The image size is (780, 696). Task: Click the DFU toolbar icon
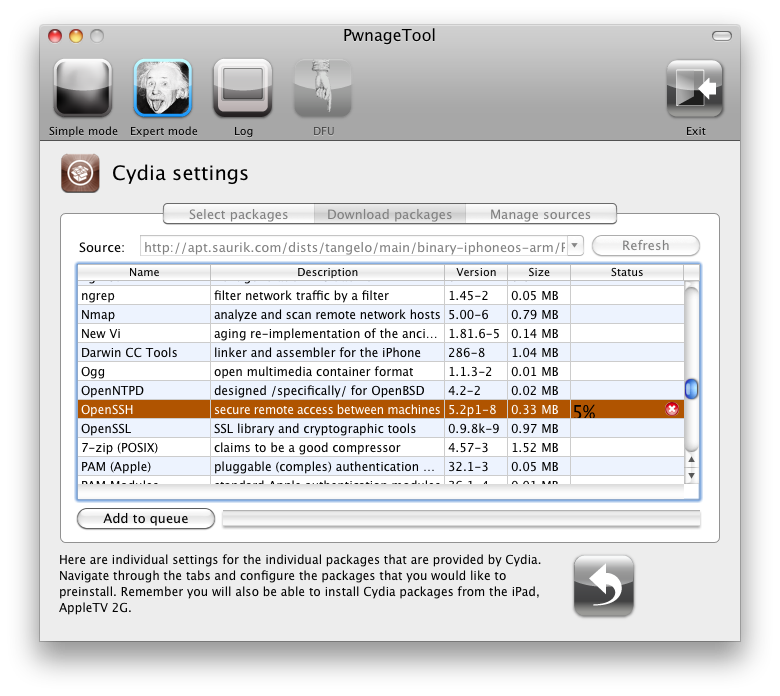coord(322,89)
